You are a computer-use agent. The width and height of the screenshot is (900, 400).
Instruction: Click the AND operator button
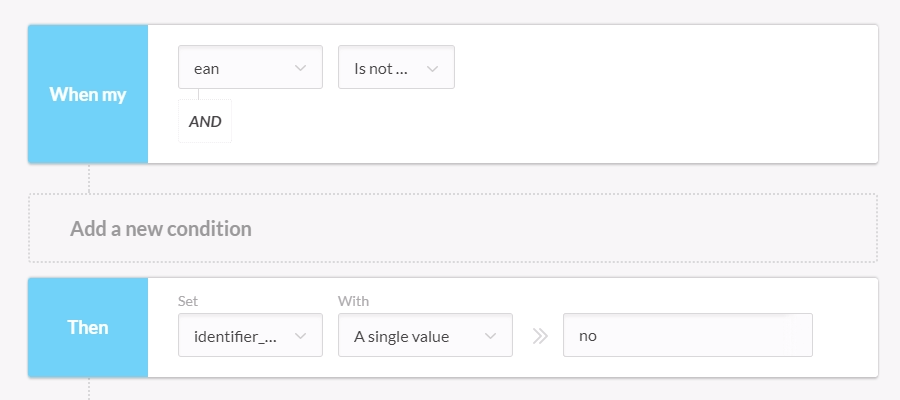pos(205,121)
